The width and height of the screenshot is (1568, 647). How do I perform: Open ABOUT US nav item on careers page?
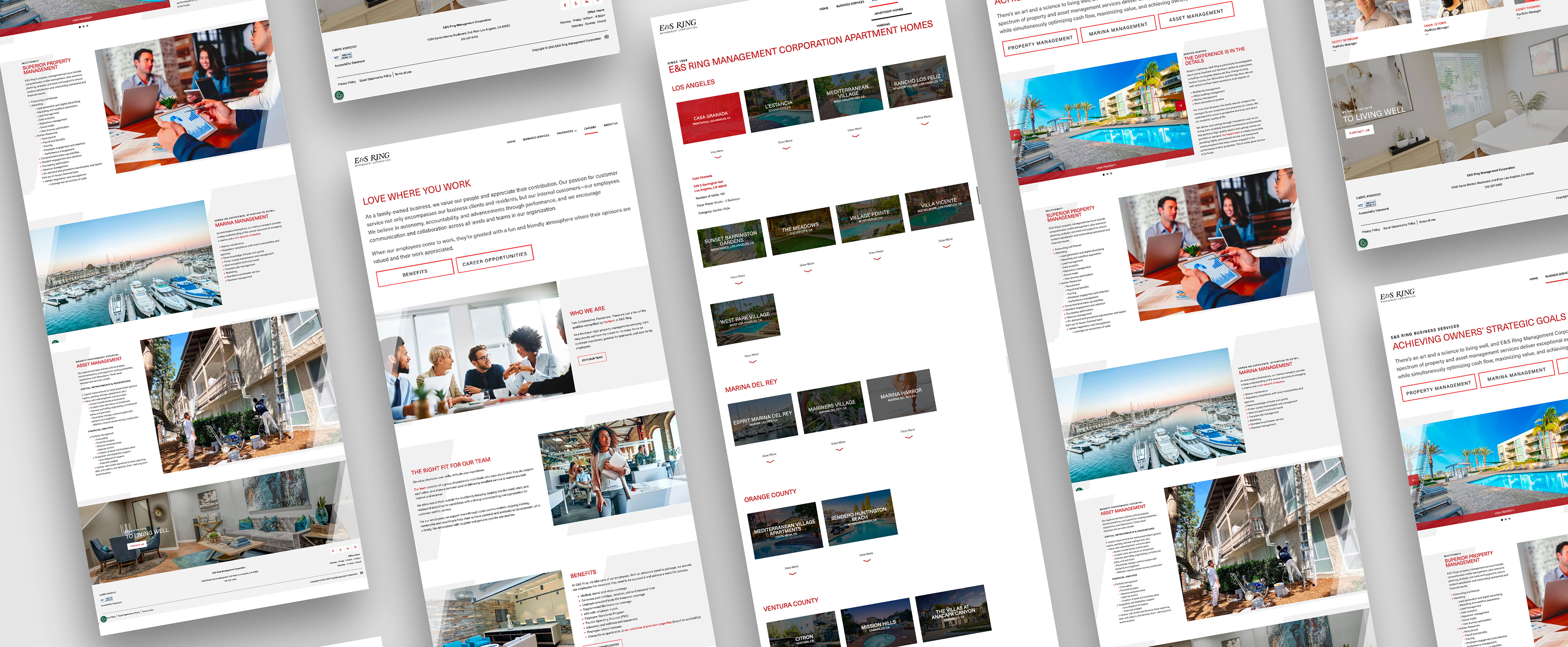tap(610, 124)
